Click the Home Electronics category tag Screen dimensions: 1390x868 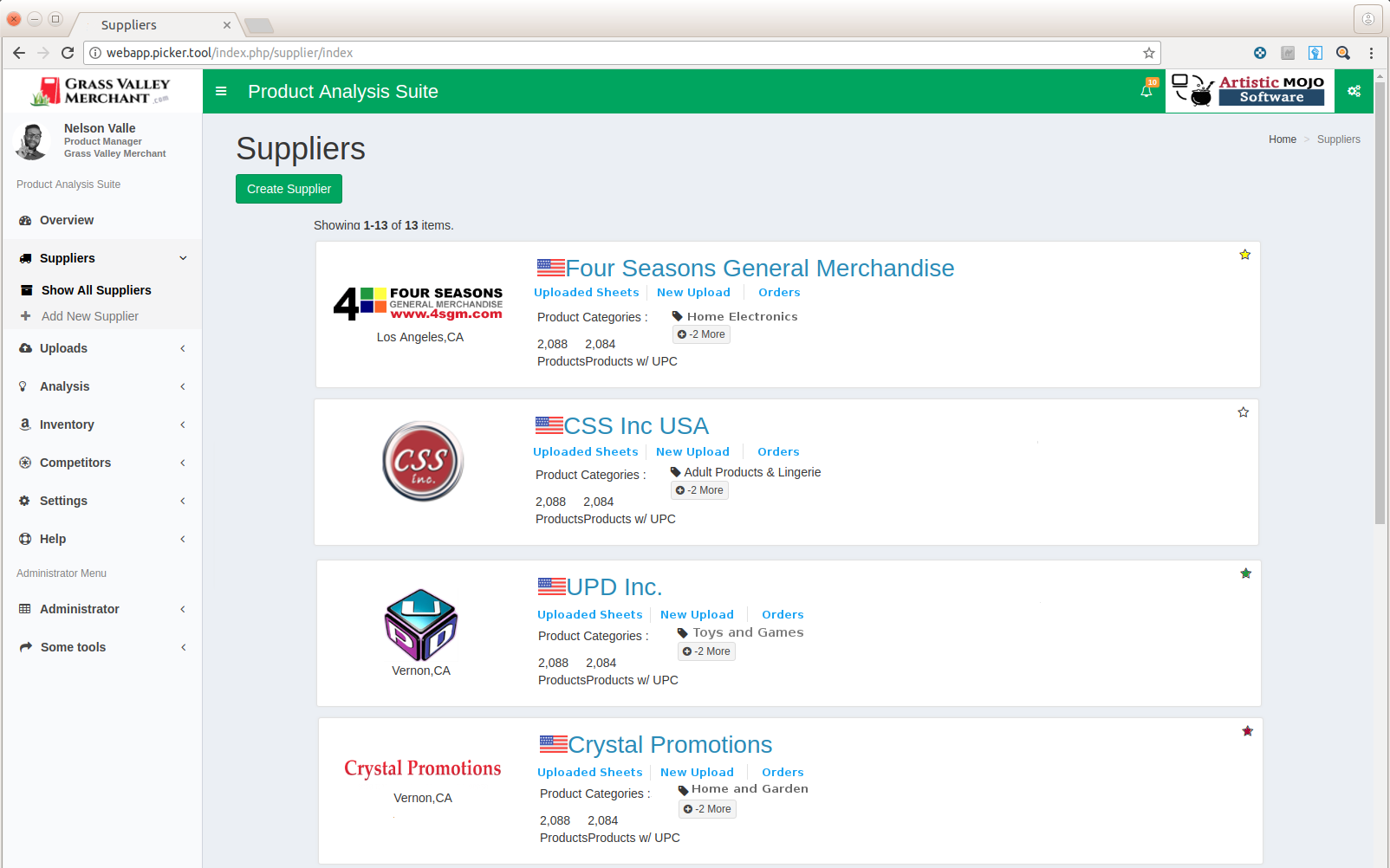[735, 317]
